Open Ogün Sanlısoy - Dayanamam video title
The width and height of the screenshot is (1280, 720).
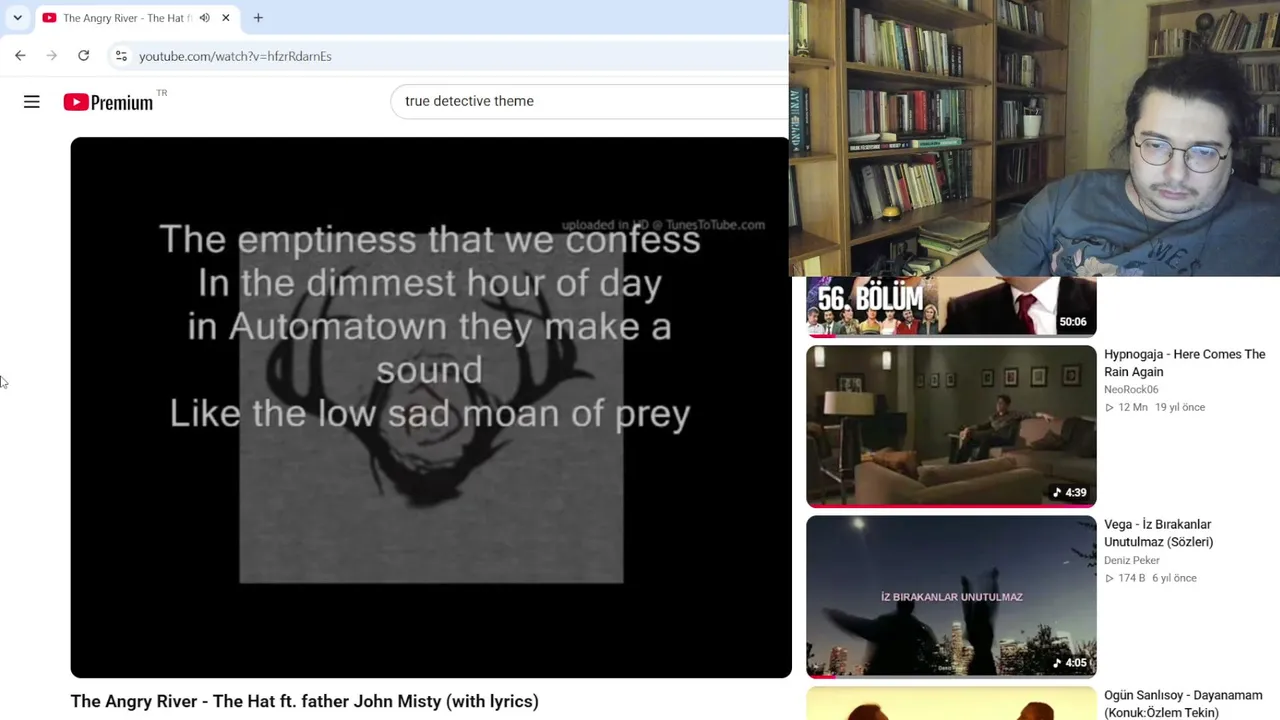point(1183,704)
